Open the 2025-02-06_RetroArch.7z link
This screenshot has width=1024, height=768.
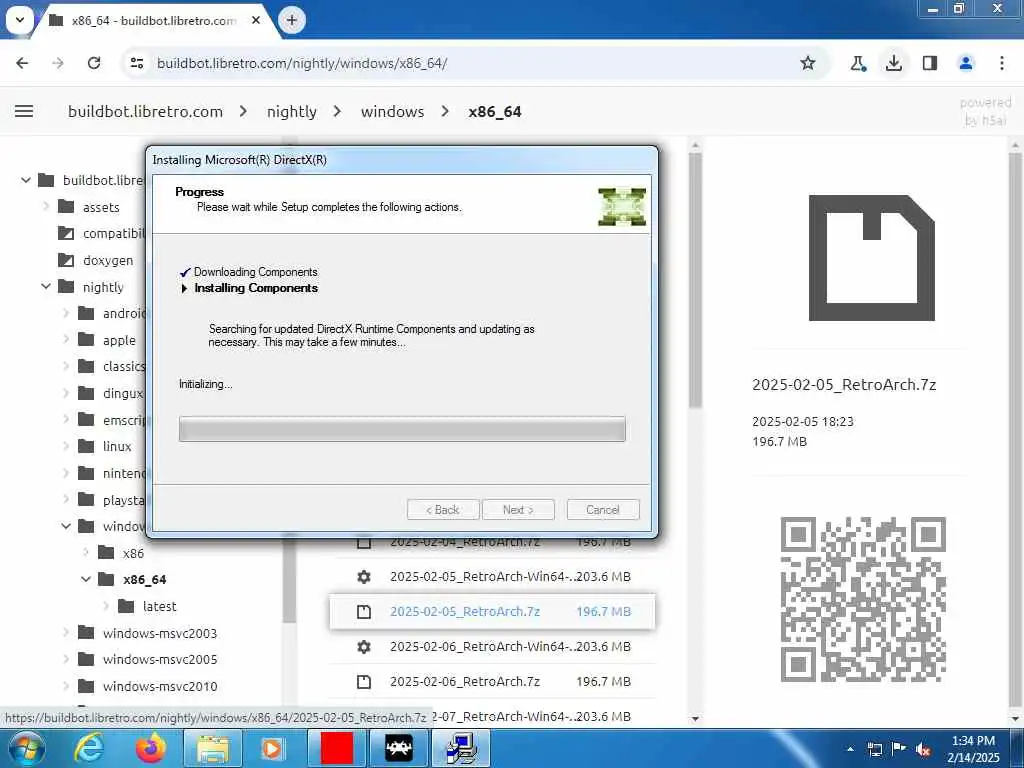[x=465, y=682]
